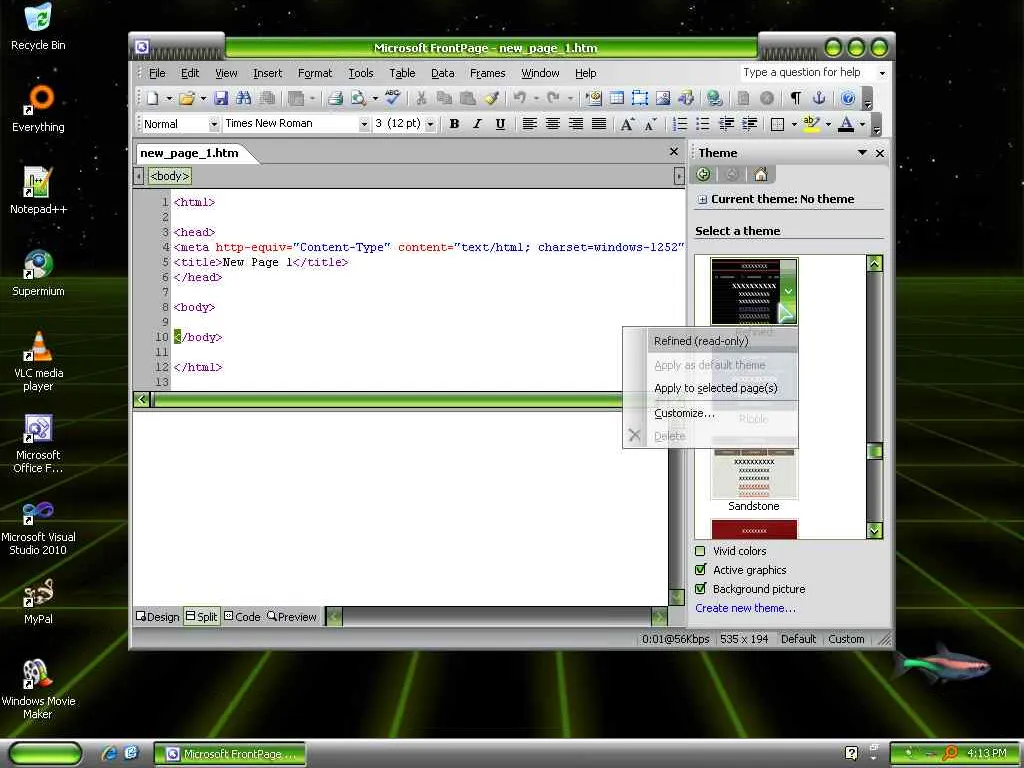Increase font size with the large A icon
The height and width of the screenshot is (768, 1024).
[x=627, y=123]
